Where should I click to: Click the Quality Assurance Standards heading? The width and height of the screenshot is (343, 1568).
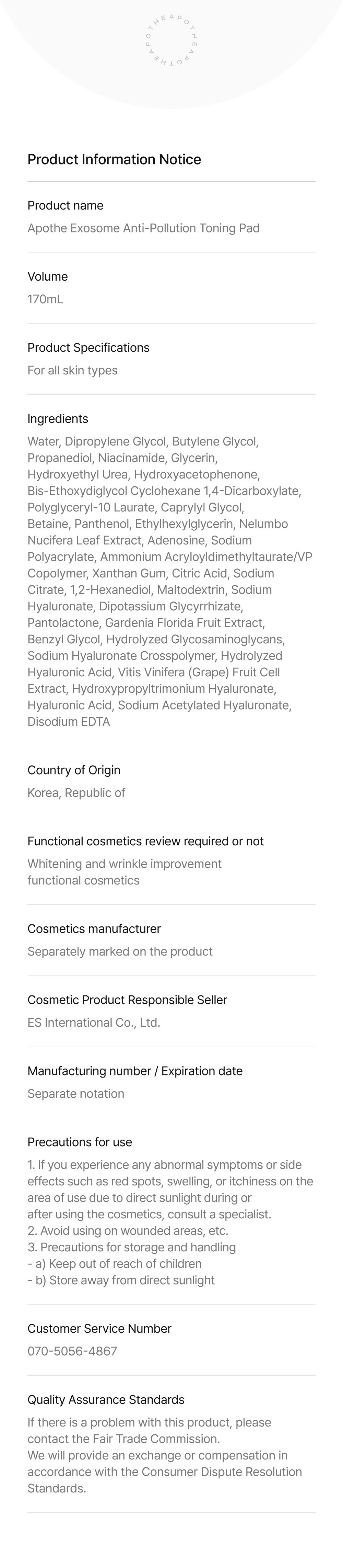click(x=106, y=1399)
